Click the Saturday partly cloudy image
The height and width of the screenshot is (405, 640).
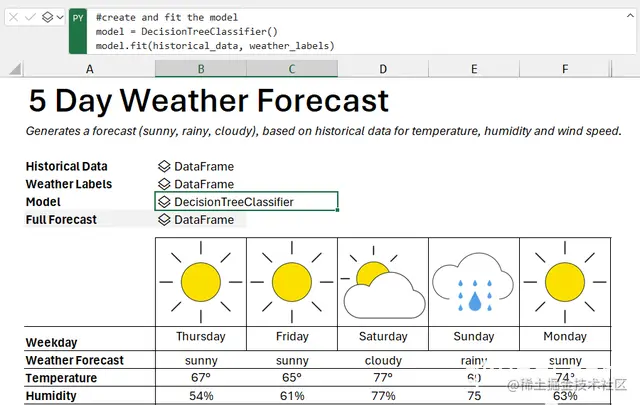point(383,282)
